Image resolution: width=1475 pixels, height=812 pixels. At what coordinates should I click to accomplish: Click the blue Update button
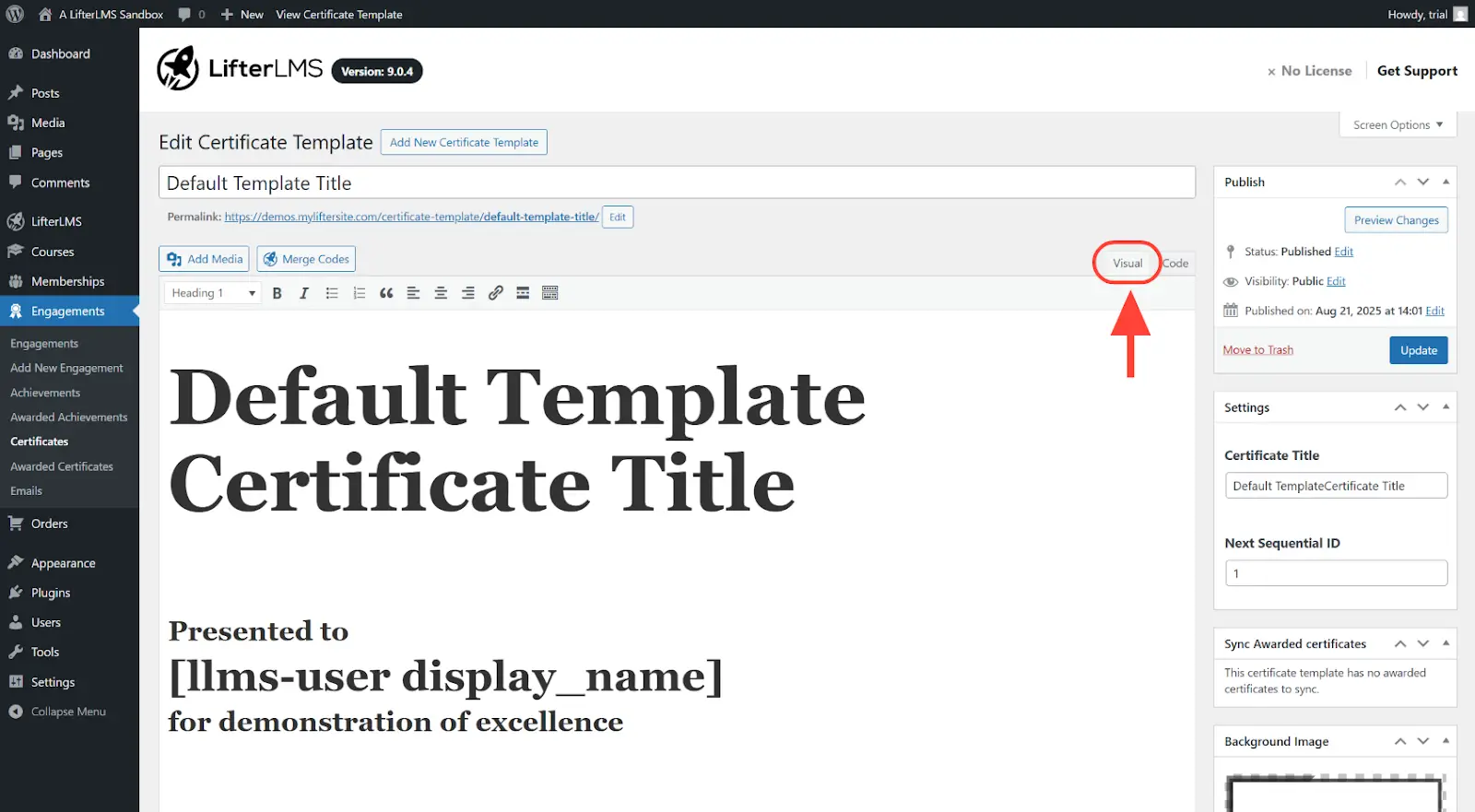[1418, 350]
